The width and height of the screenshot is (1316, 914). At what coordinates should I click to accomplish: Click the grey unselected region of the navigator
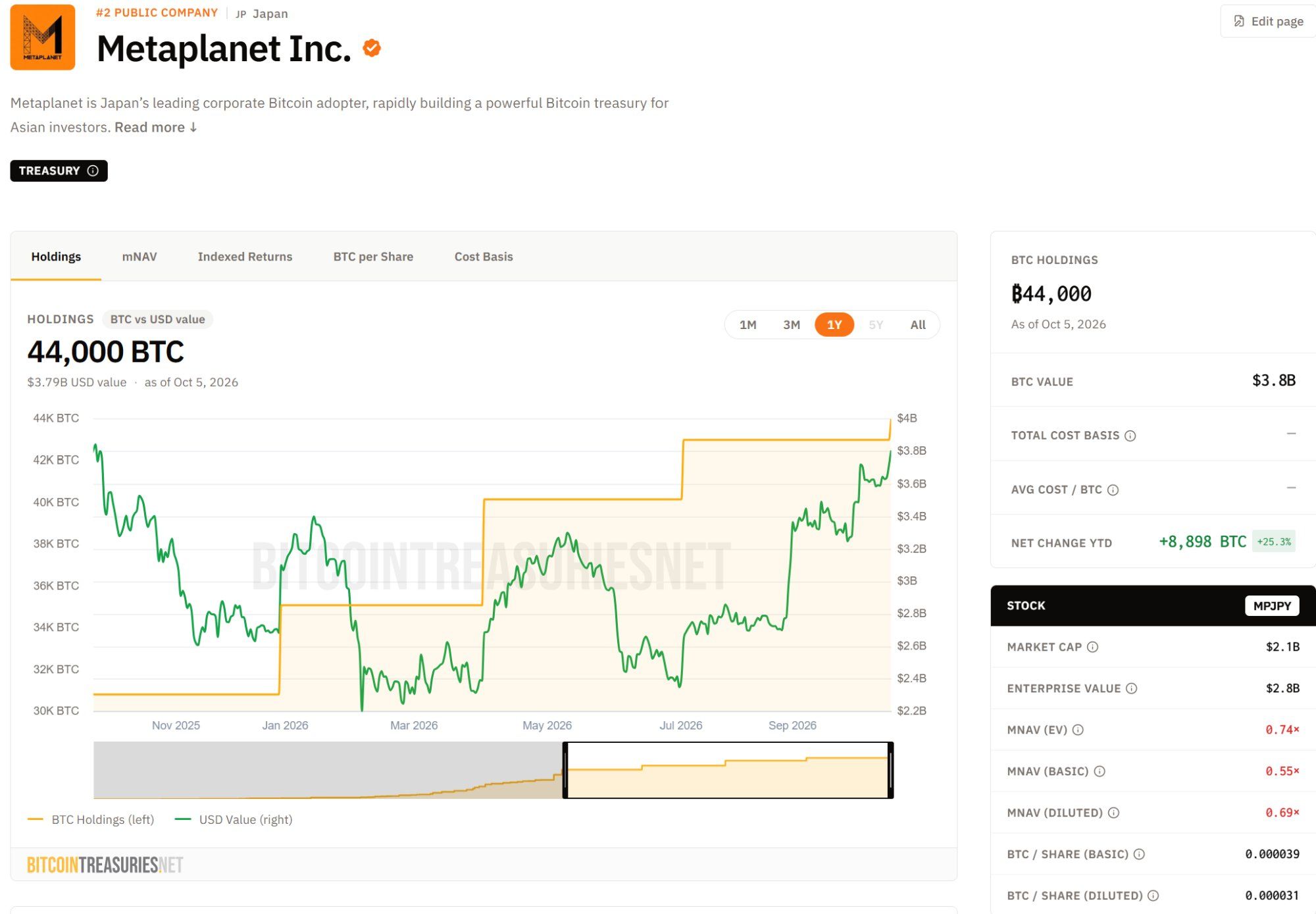328,770
